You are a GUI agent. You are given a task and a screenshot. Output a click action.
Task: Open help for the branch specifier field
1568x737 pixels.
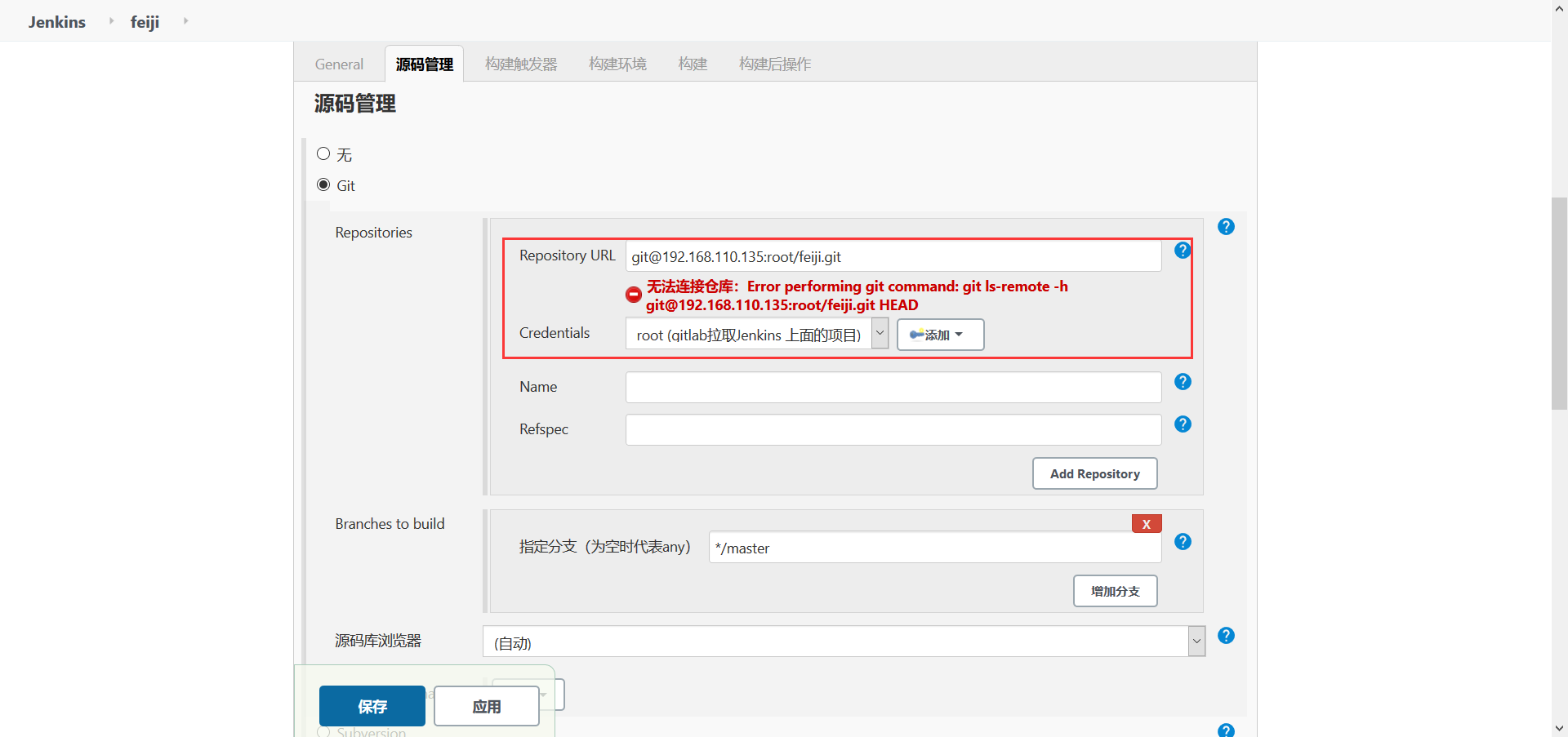click(x=1183, y=542)
